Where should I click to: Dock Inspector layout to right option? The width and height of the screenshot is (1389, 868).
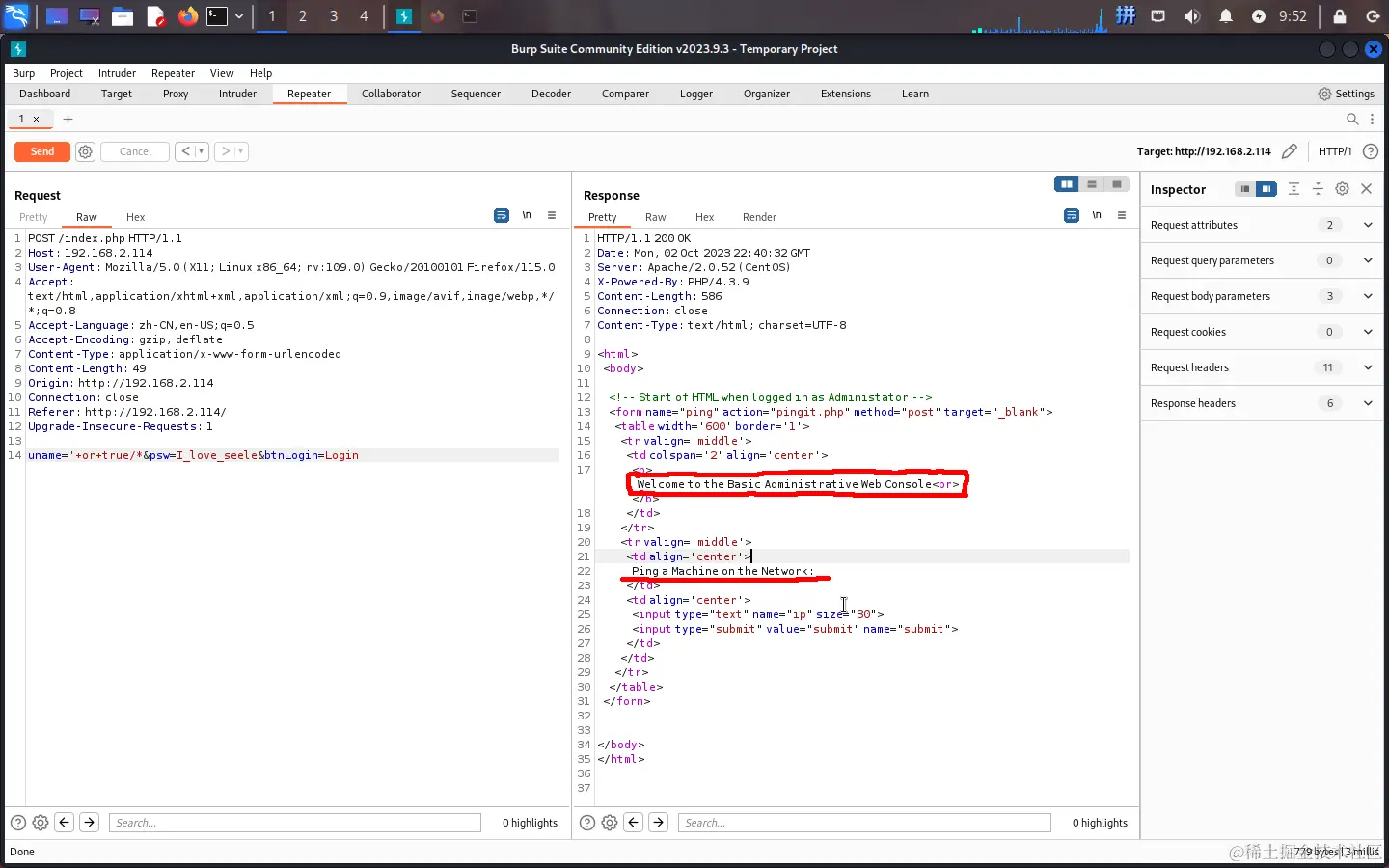(1266, 189)
